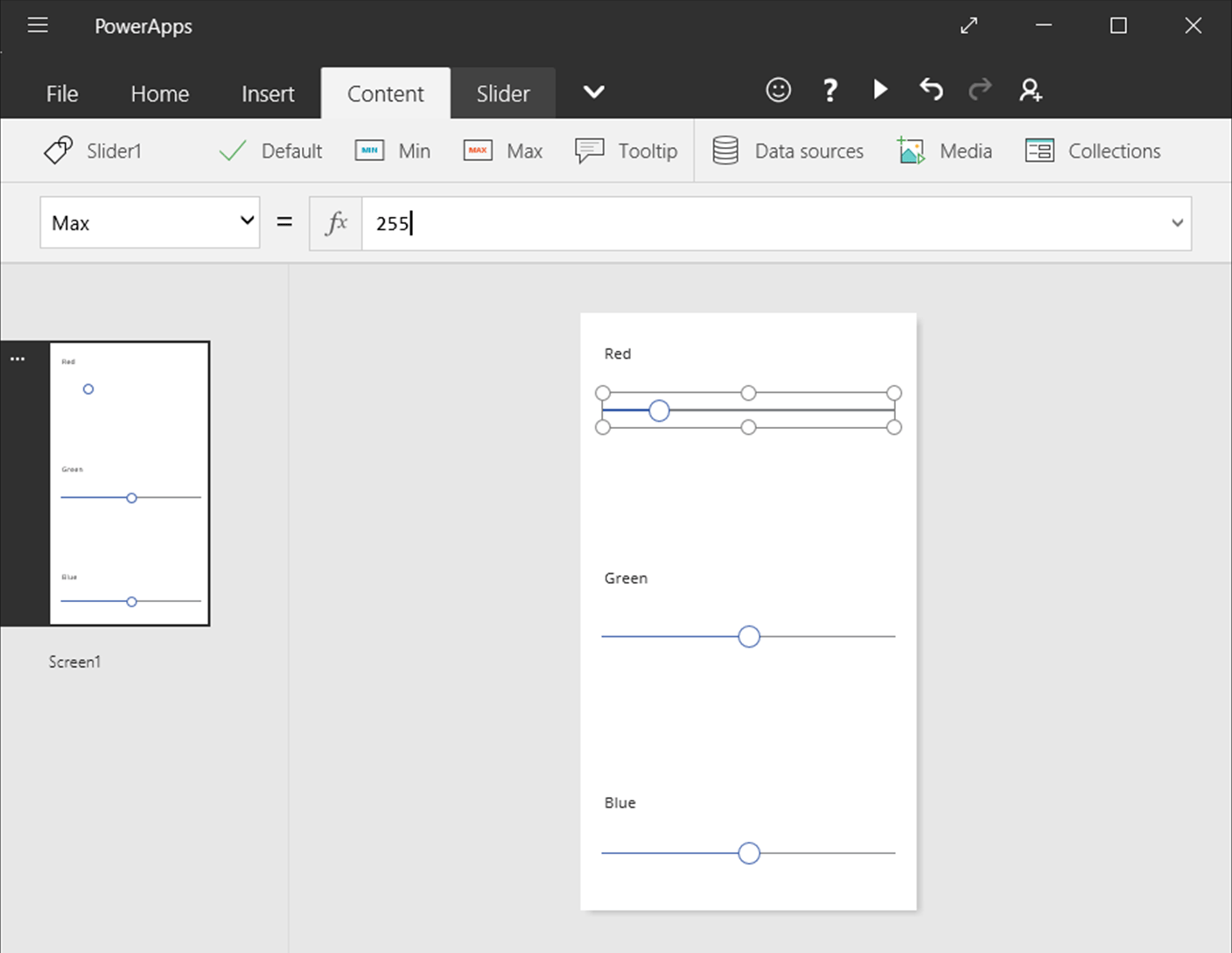Switch to the Insert tab
The width and height of the screenshot is (1232, 953).
pyautogui.click(x=267, y=93)
